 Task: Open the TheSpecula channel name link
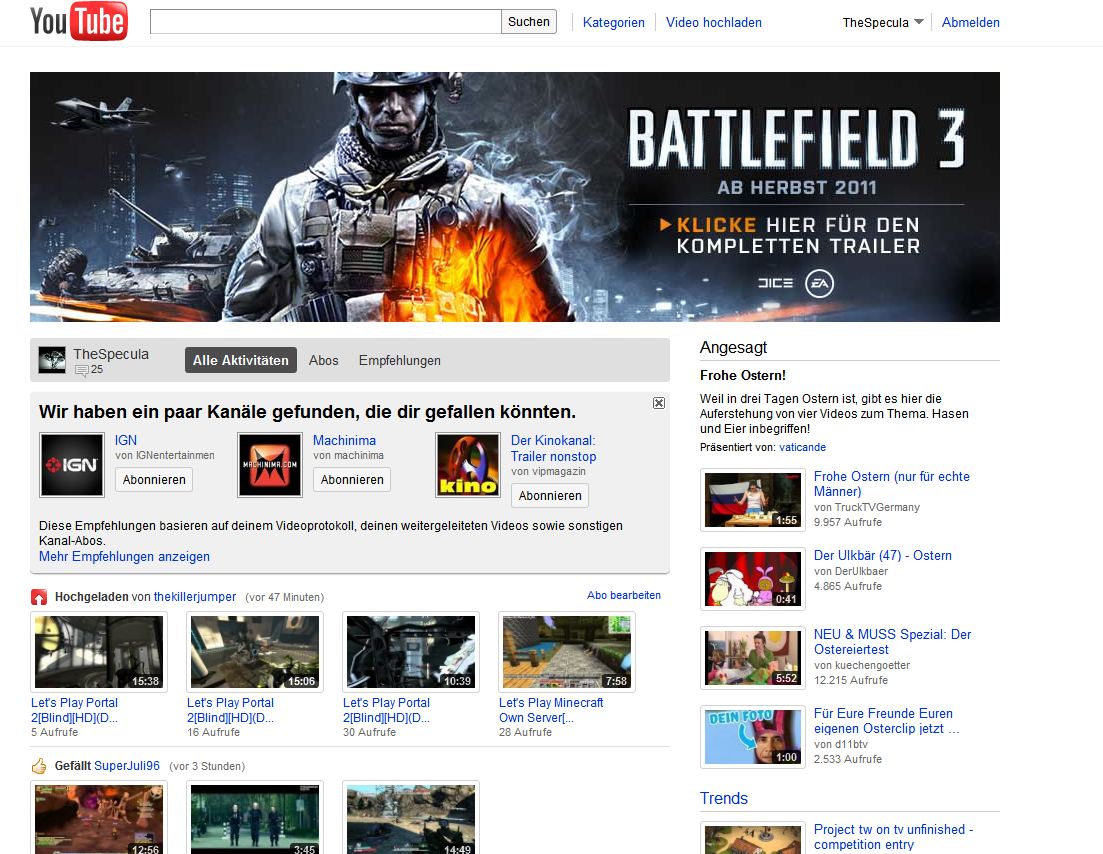[111, 354]
